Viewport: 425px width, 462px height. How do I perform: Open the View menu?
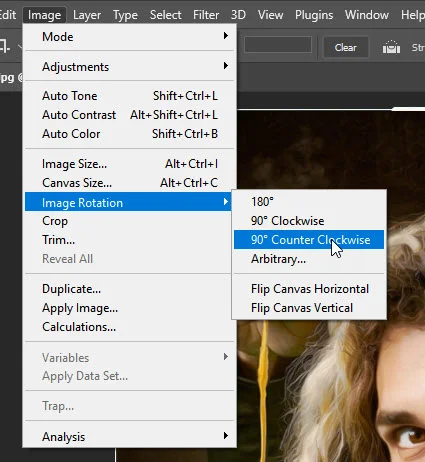pos(270,15)
